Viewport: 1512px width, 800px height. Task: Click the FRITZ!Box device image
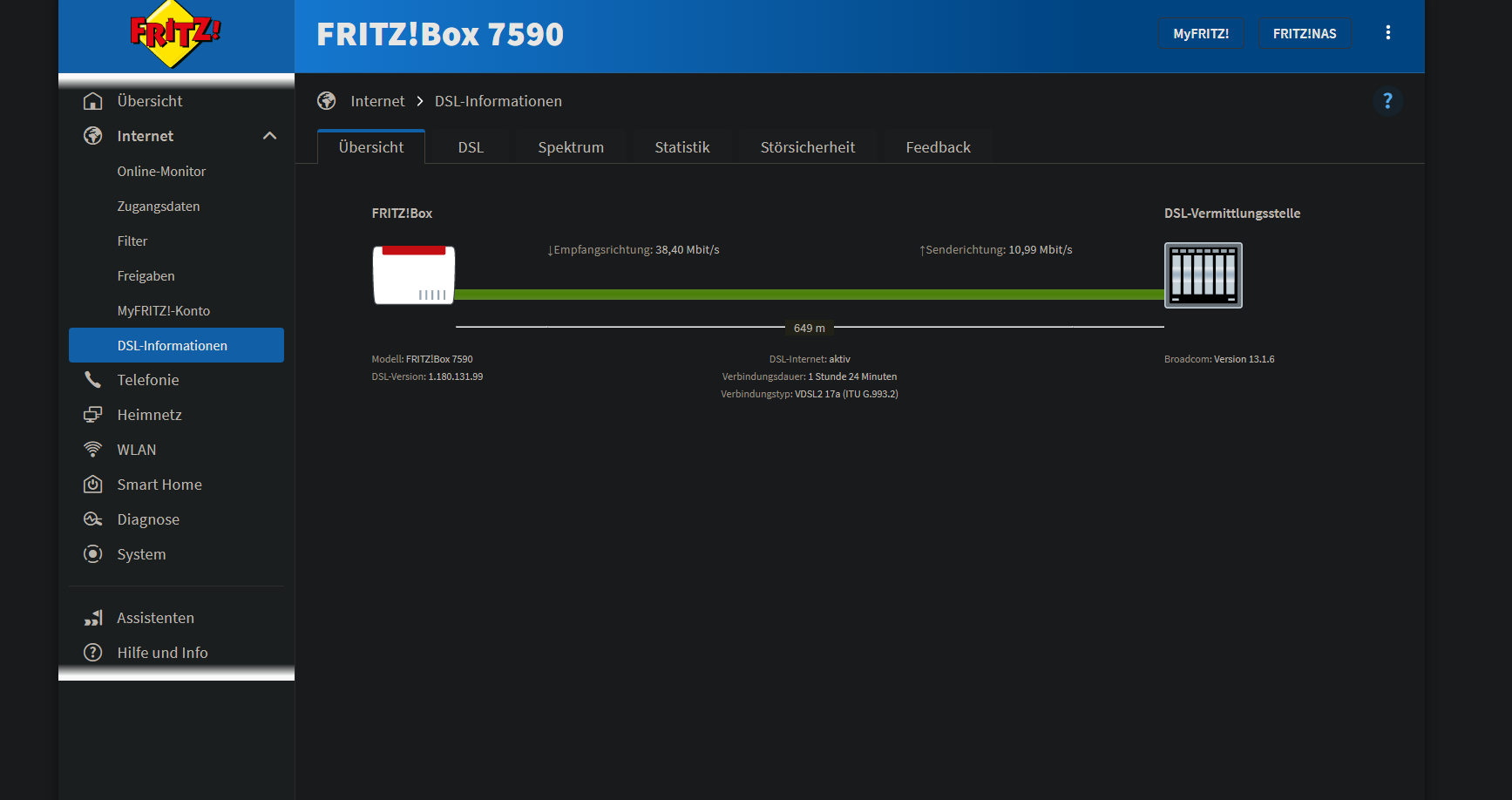point(414,275)
